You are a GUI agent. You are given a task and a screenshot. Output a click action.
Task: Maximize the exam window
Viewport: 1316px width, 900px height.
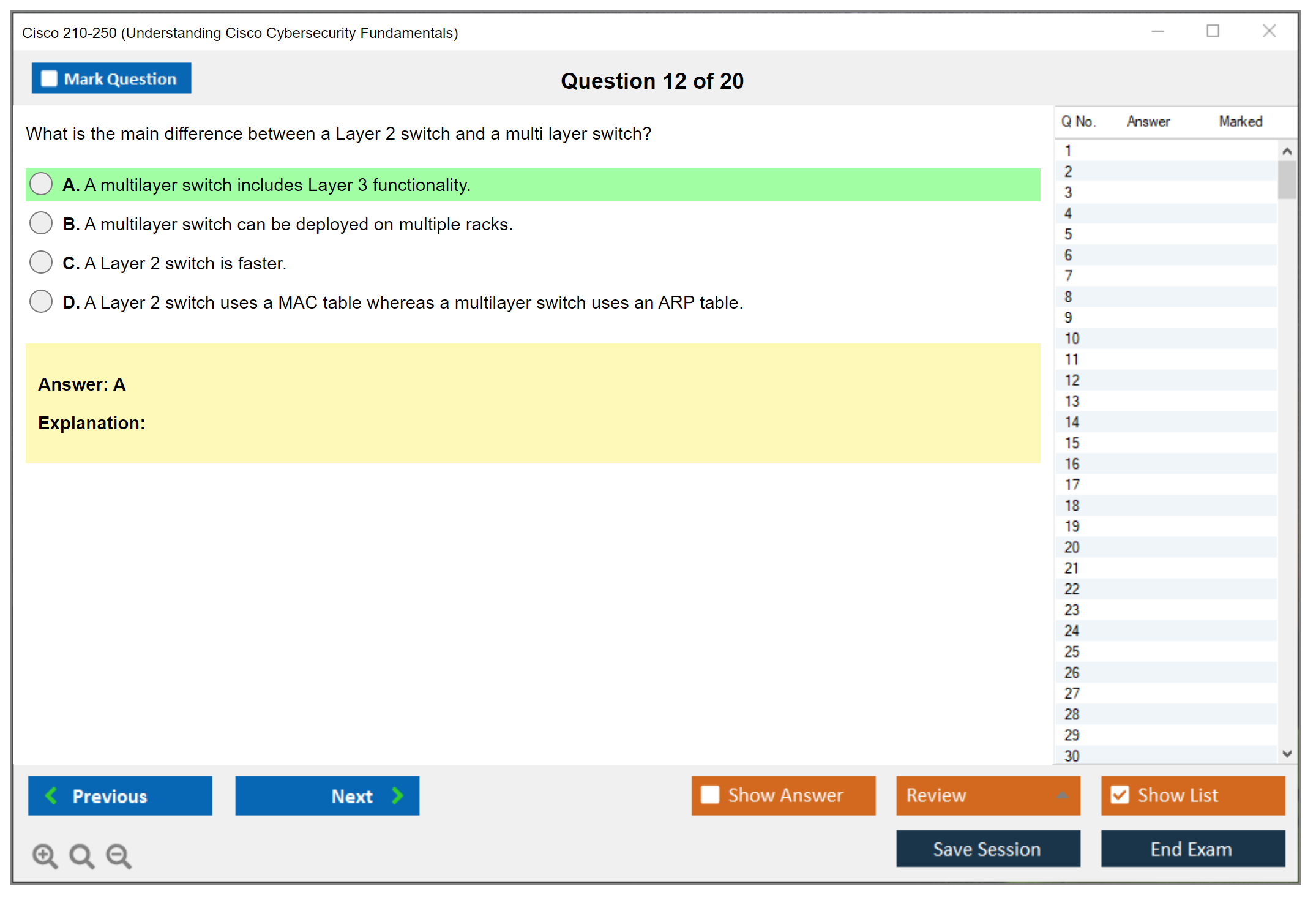pyautogui.click(x=1213, y=31)
